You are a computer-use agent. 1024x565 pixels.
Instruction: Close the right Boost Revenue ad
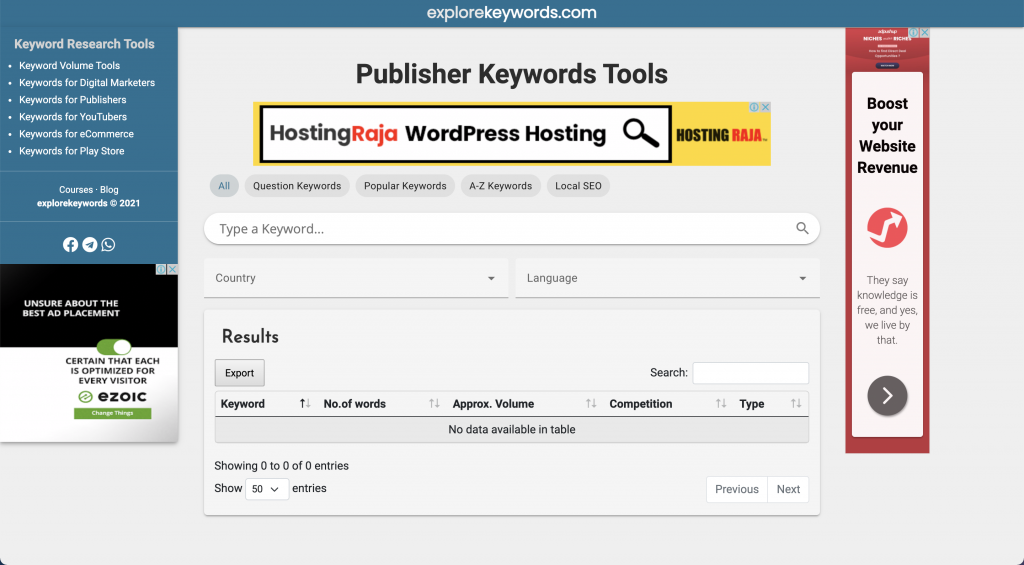[x=924, y=33]
